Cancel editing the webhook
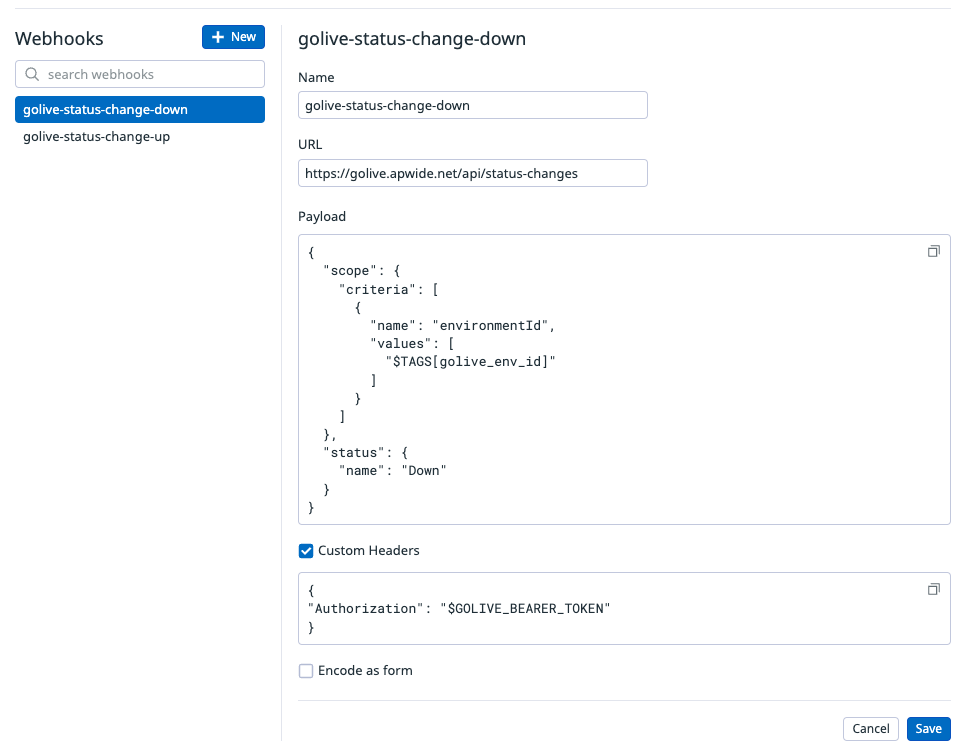This screenshot has width=967, height=753. 871,729
